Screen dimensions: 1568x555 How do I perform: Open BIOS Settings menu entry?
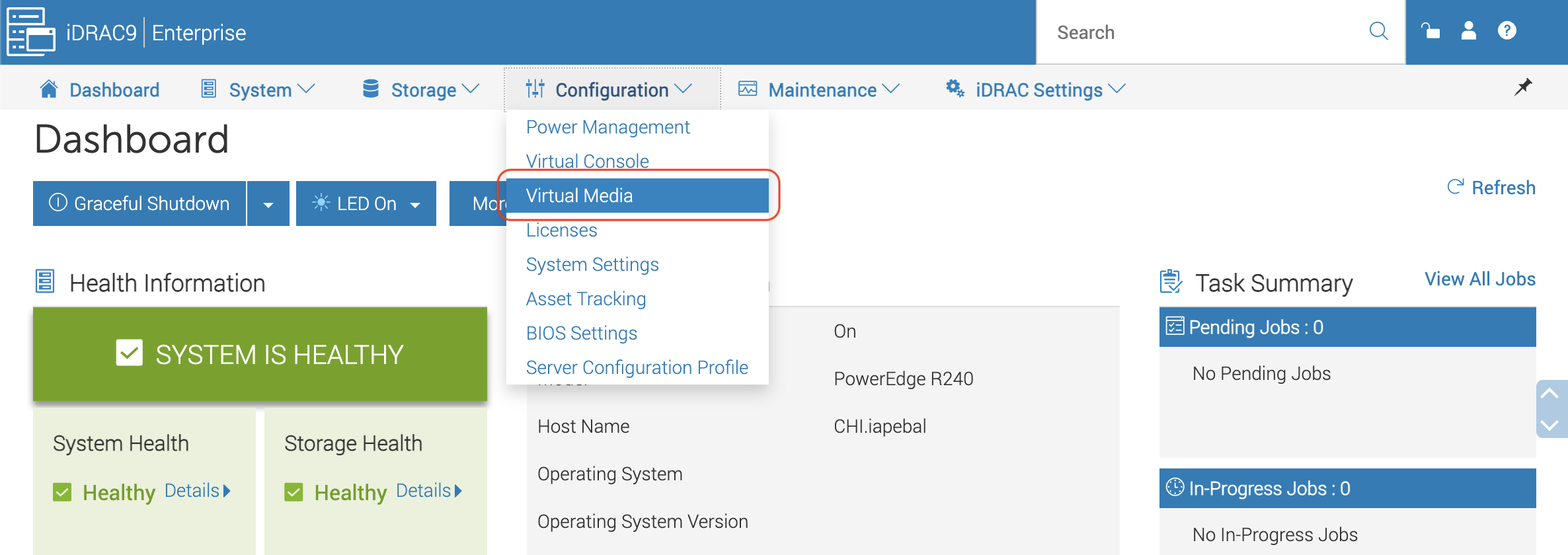581,333
